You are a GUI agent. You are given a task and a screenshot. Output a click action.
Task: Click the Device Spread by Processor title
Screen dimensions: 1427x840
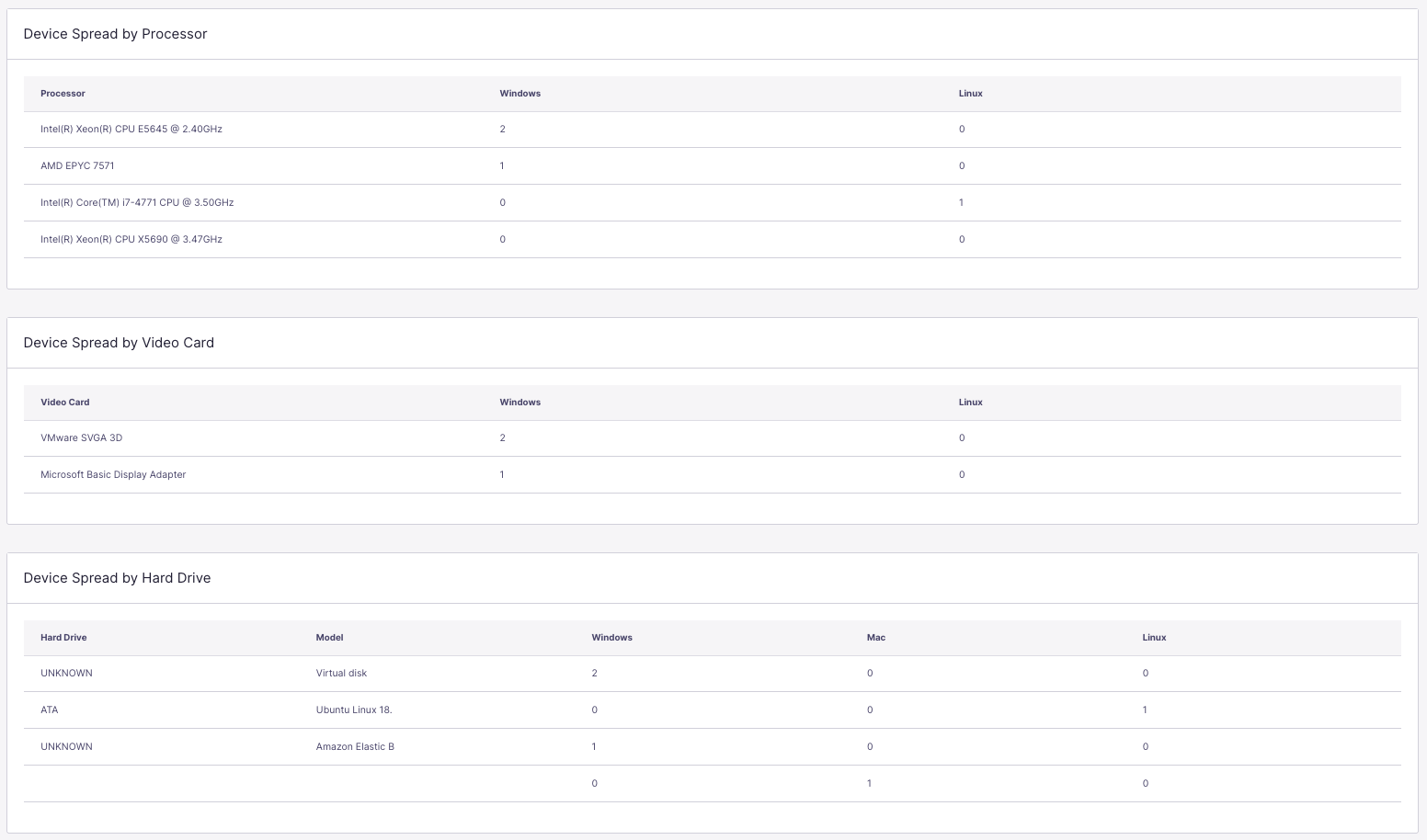pos(115,33)
